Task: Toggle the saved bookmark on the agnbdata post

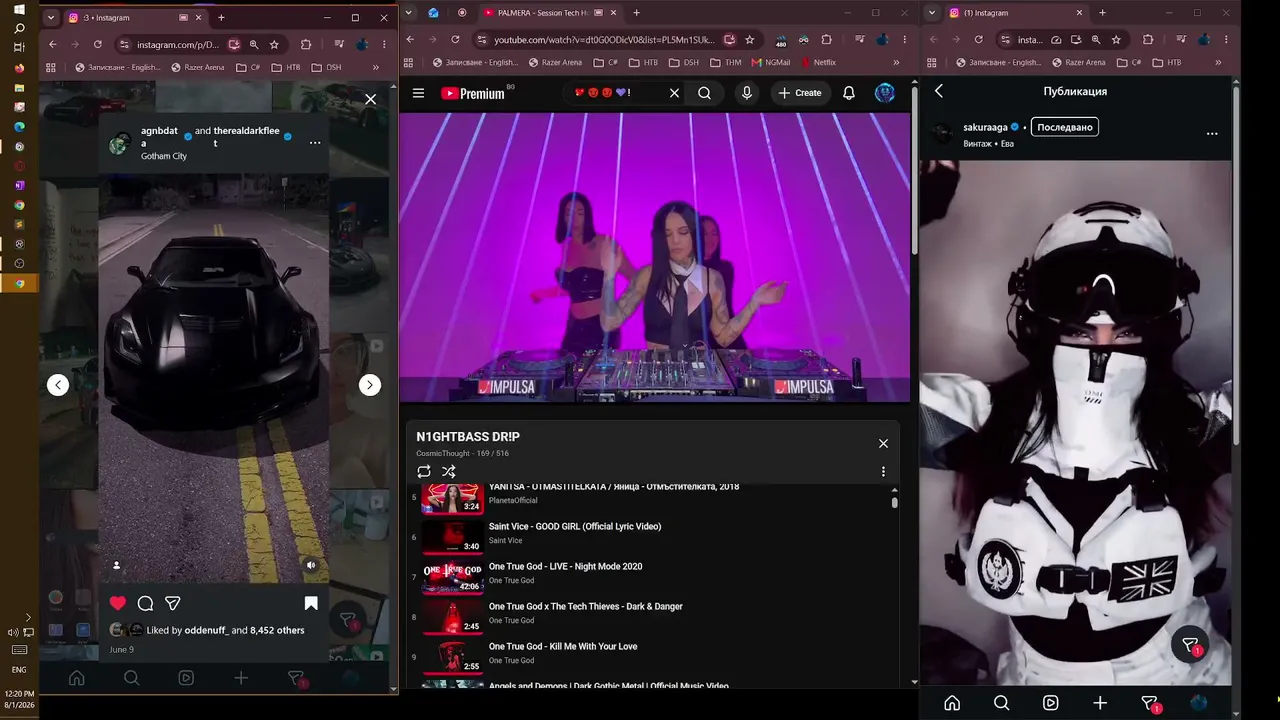Action: click(x=311, y=603)
